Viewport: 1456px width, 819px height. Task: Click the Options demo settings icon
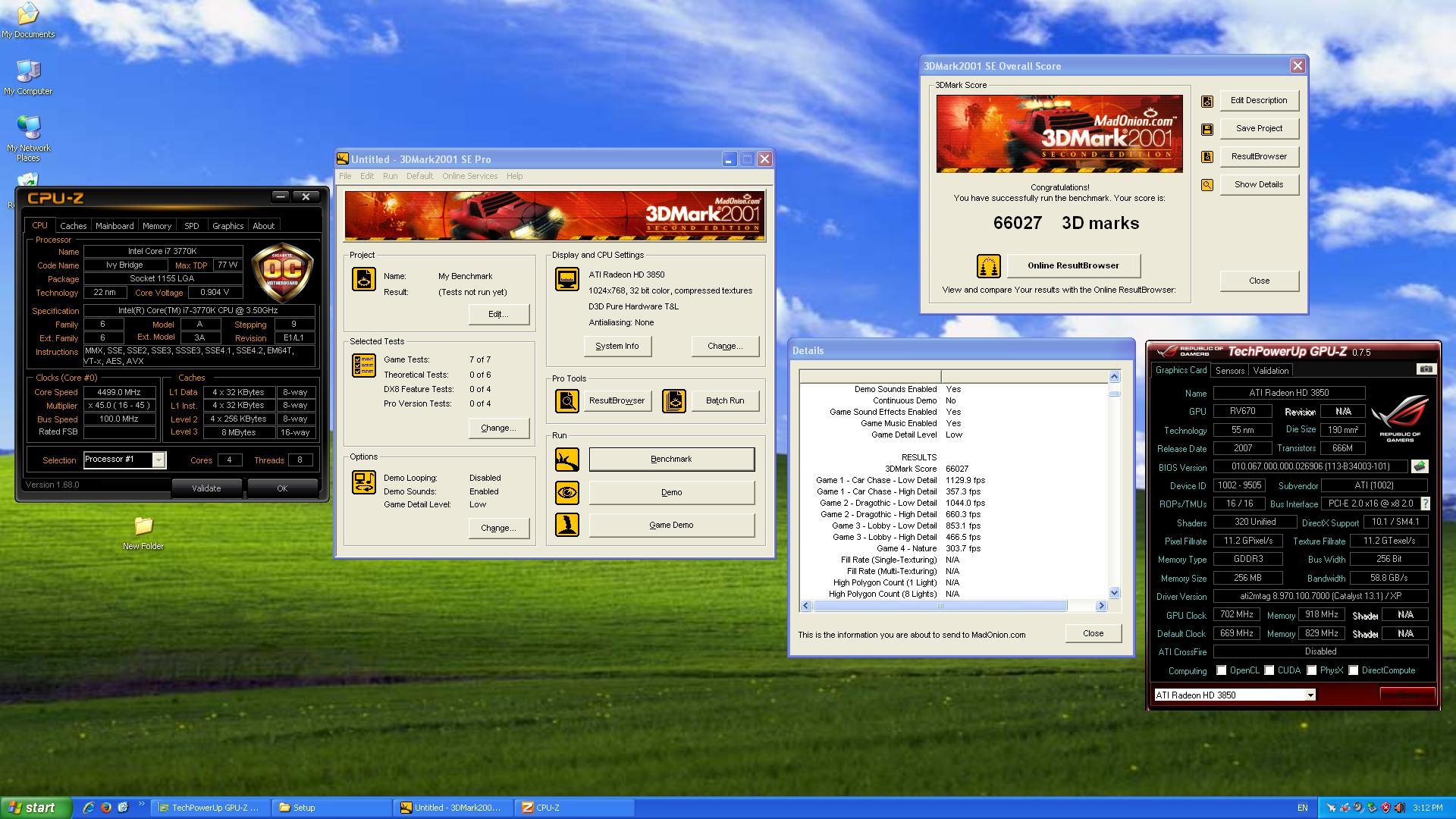click(x=363, y=482)
